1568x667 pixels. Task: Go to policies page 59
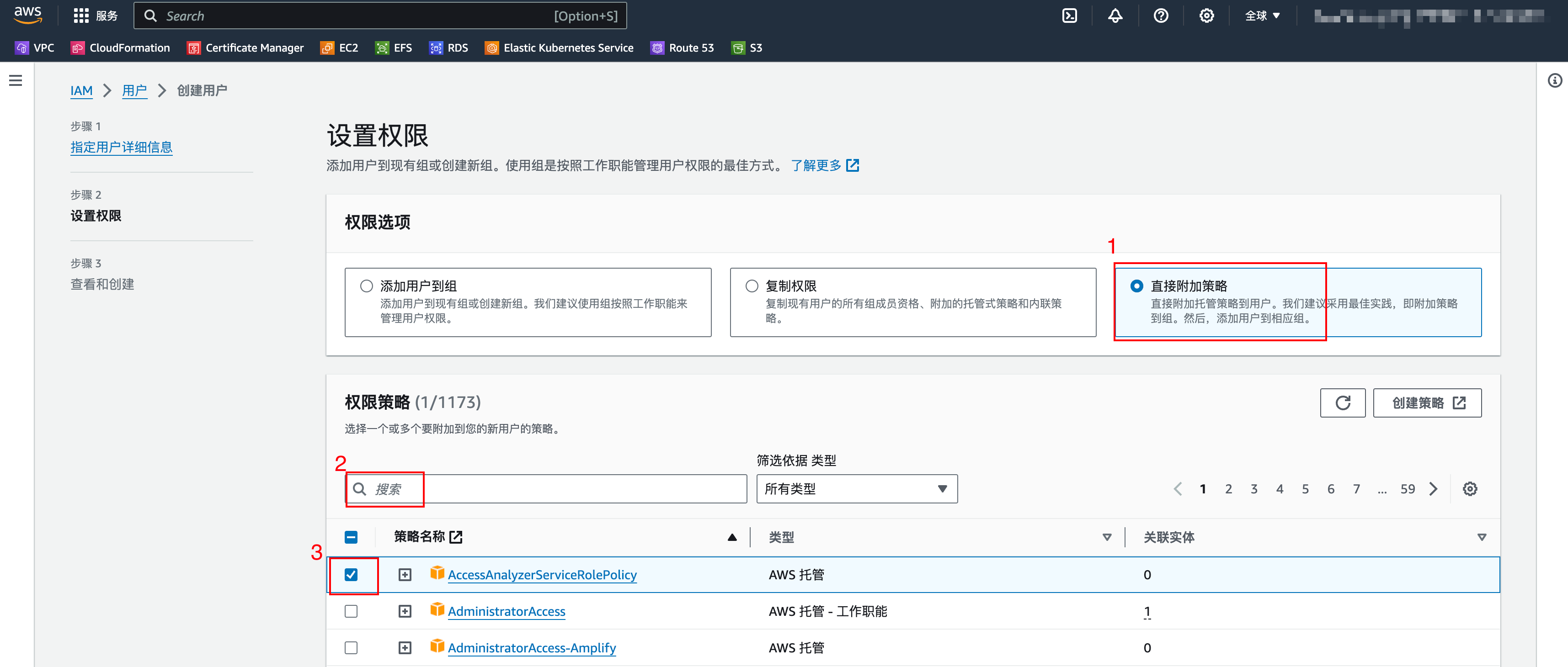[x=1407, y=489]
